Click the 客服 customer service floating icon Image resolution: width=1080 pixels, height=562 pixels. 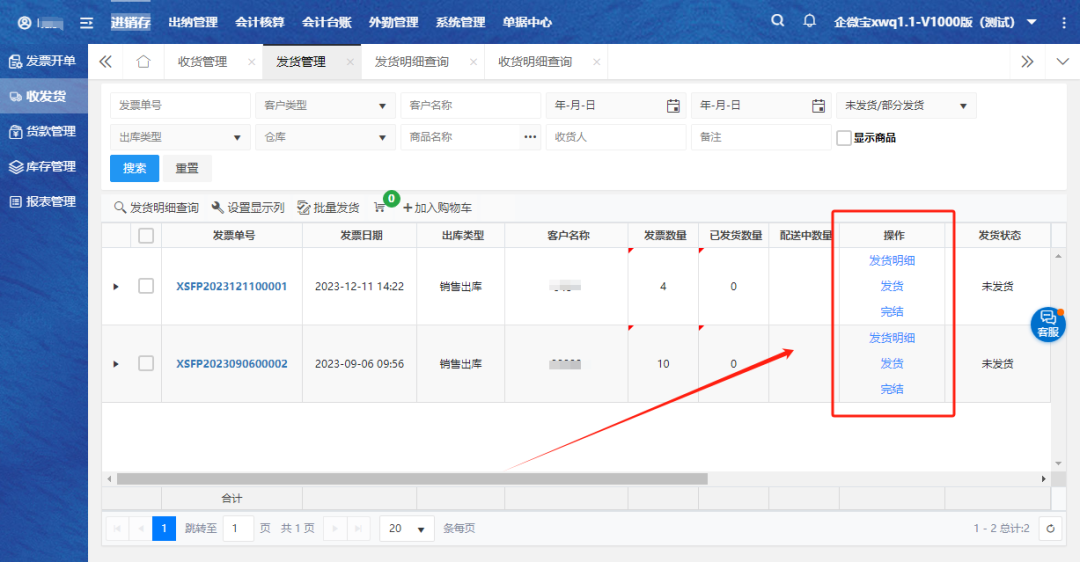click(x=1047, y=324)
